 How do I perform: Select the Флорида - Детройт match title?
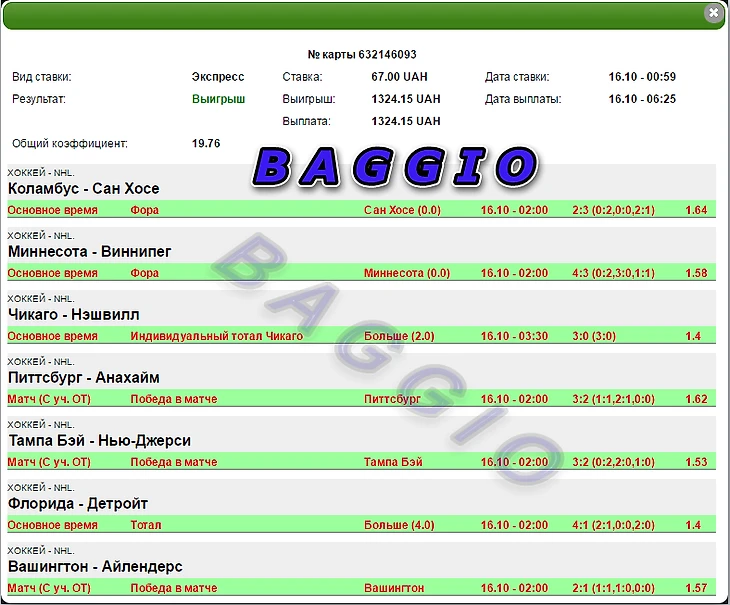[77, 503]
